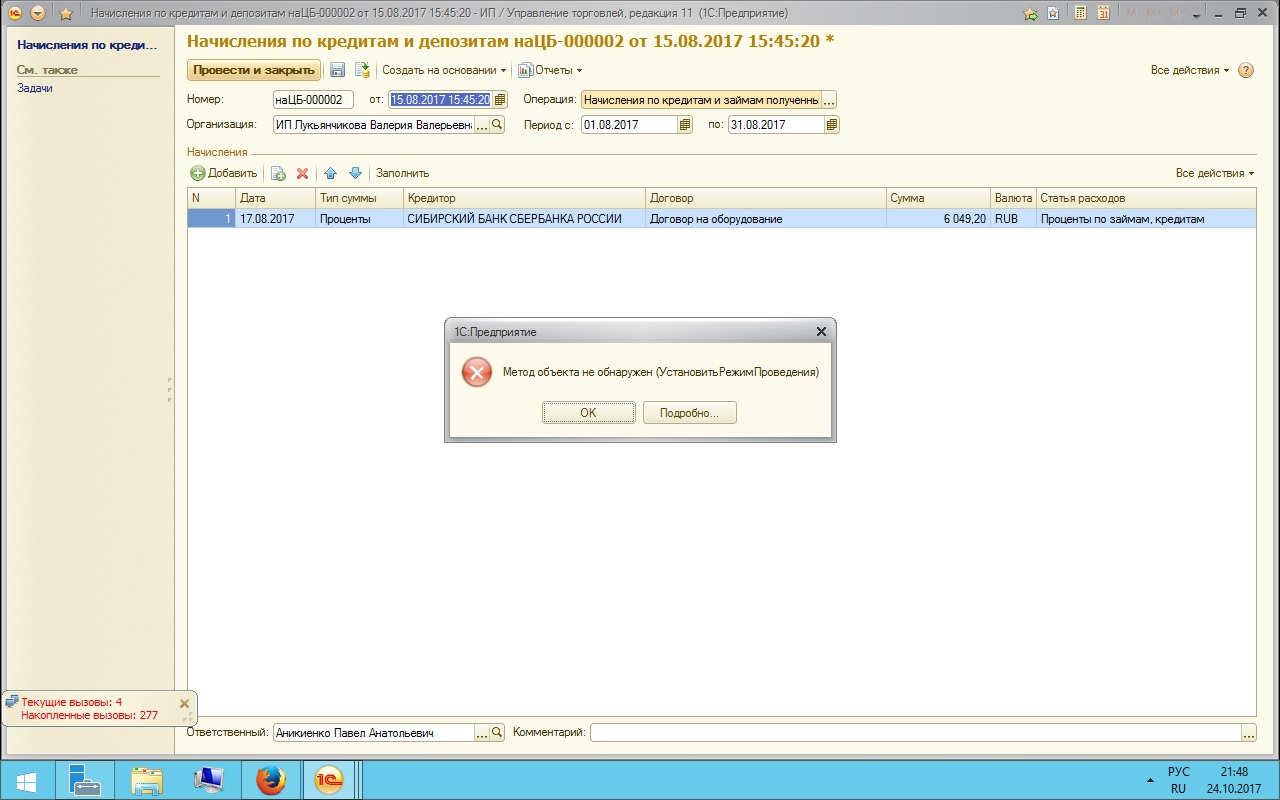Image resolution: width=1280 pixels, height=800 pixels.
Task: Expand the Создать на основании dropdown
Action: click(444, 70)
